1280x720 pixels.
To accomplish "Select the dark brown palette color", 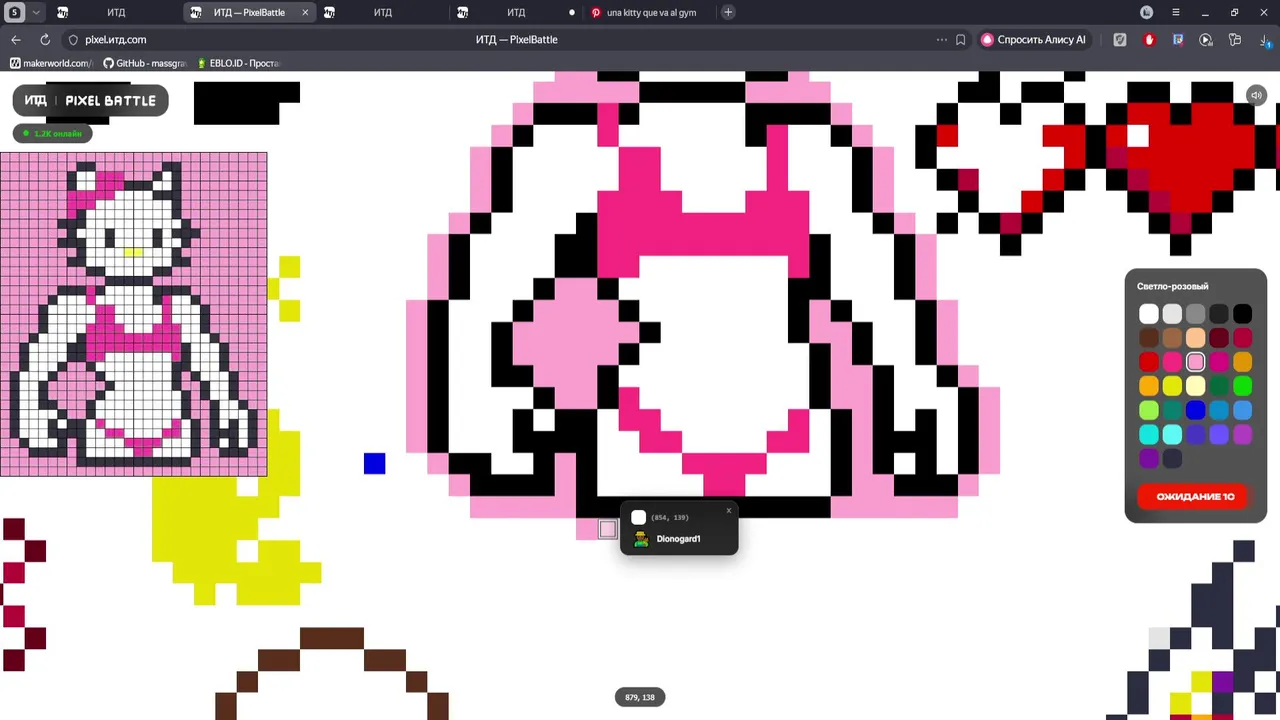I will point(1148,338).
